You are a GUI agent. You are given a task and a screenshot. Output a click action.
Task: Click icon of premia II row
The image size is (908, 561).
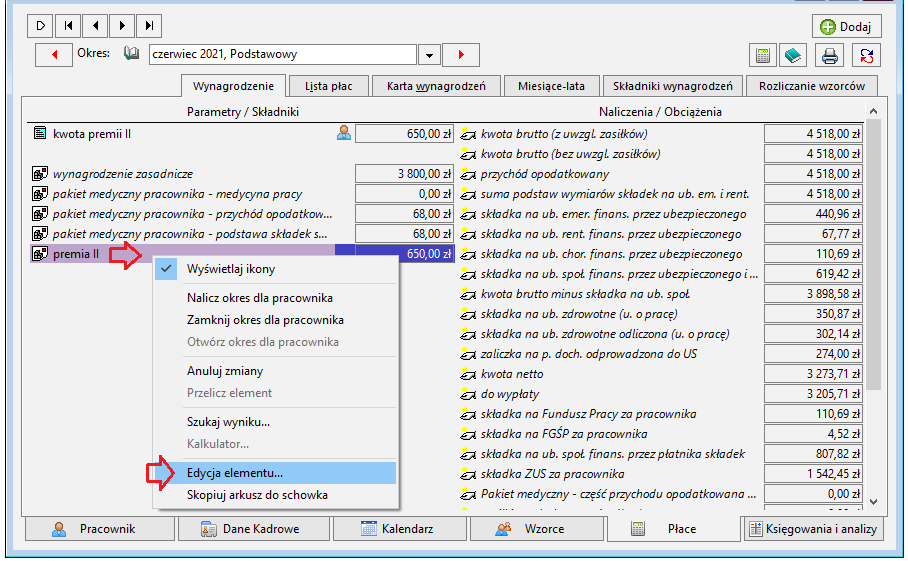point(40,254)
